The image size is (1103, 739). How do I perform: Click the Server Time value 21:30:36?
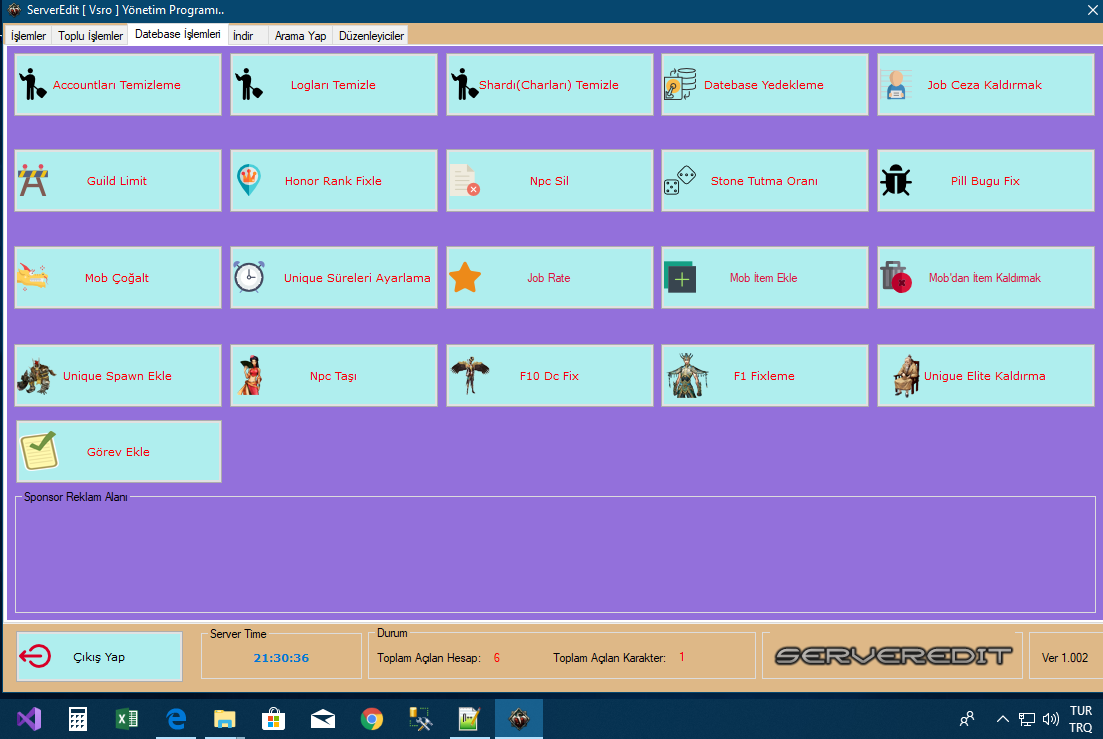[281, 657]
